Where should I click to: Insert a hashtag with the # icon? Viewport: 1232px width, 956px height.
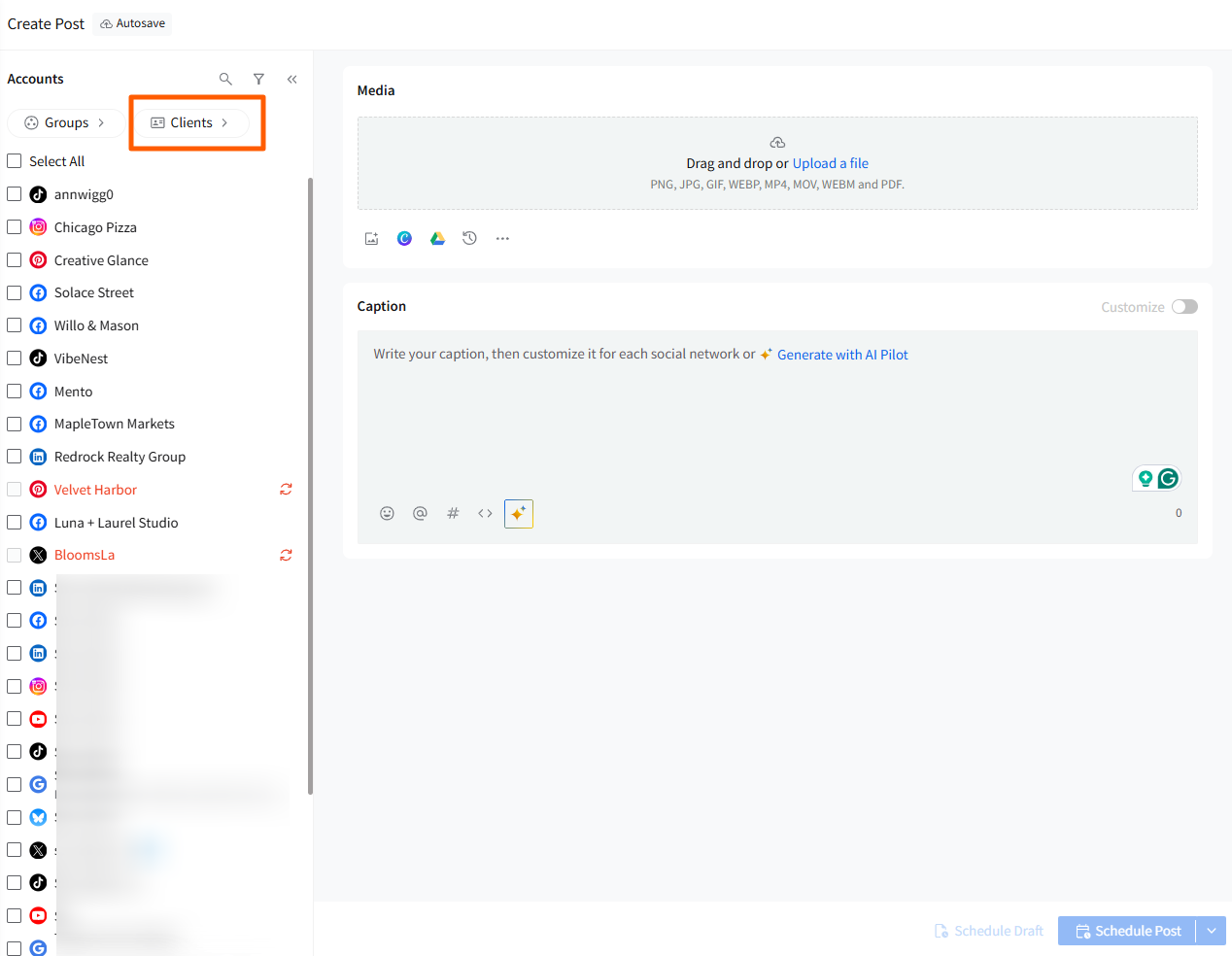click(453, 513)
